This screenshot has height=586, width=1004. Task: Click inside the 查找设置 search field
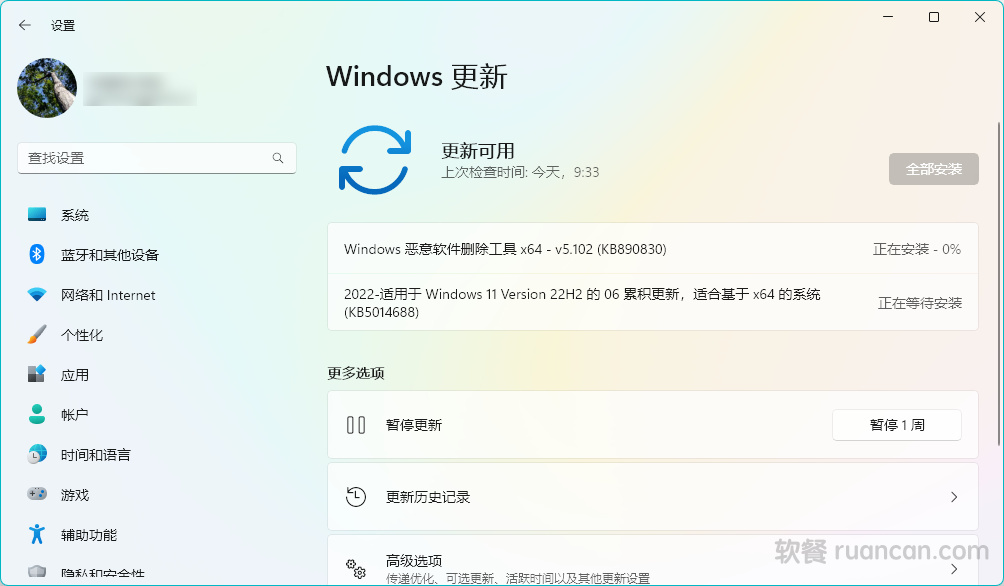coord(145,158)
